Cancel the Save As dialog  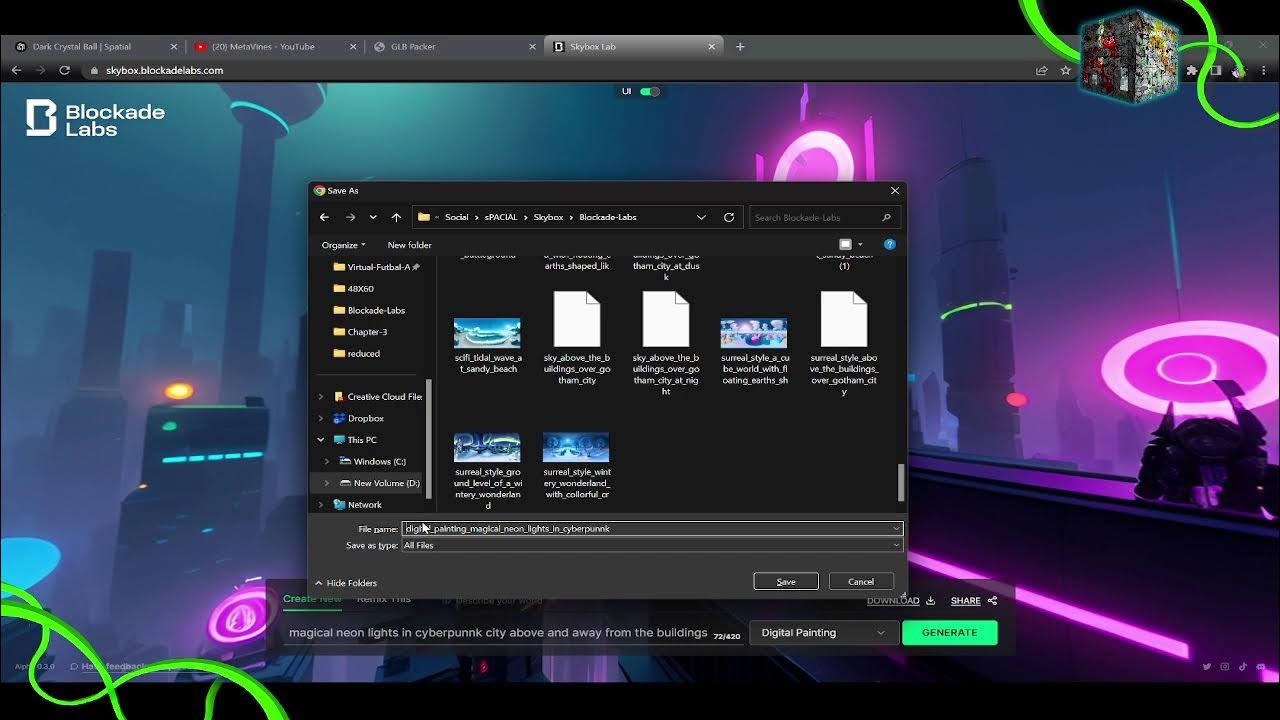point(861,581)
